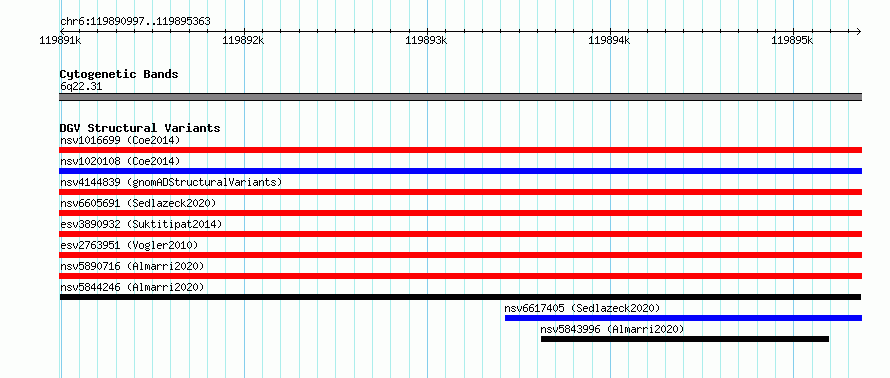Click the DGV Structural Variants track title
This screenshot has height=378, width=890.
140,128
